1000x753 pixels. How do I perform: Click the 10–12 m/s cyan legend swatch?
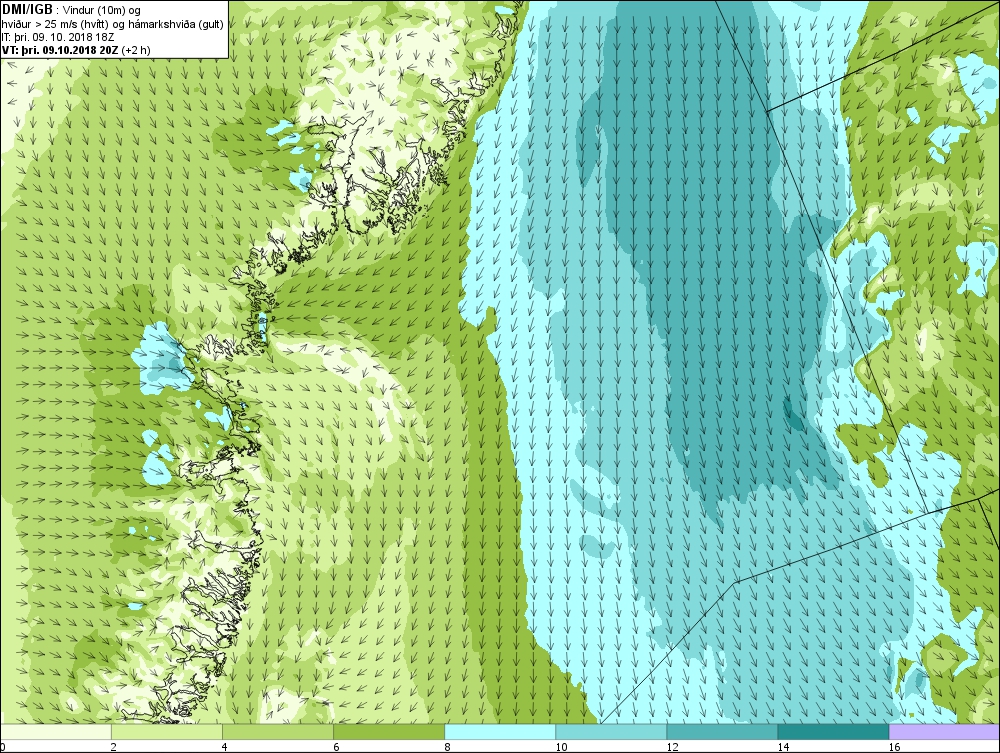[x=611, y=731]
